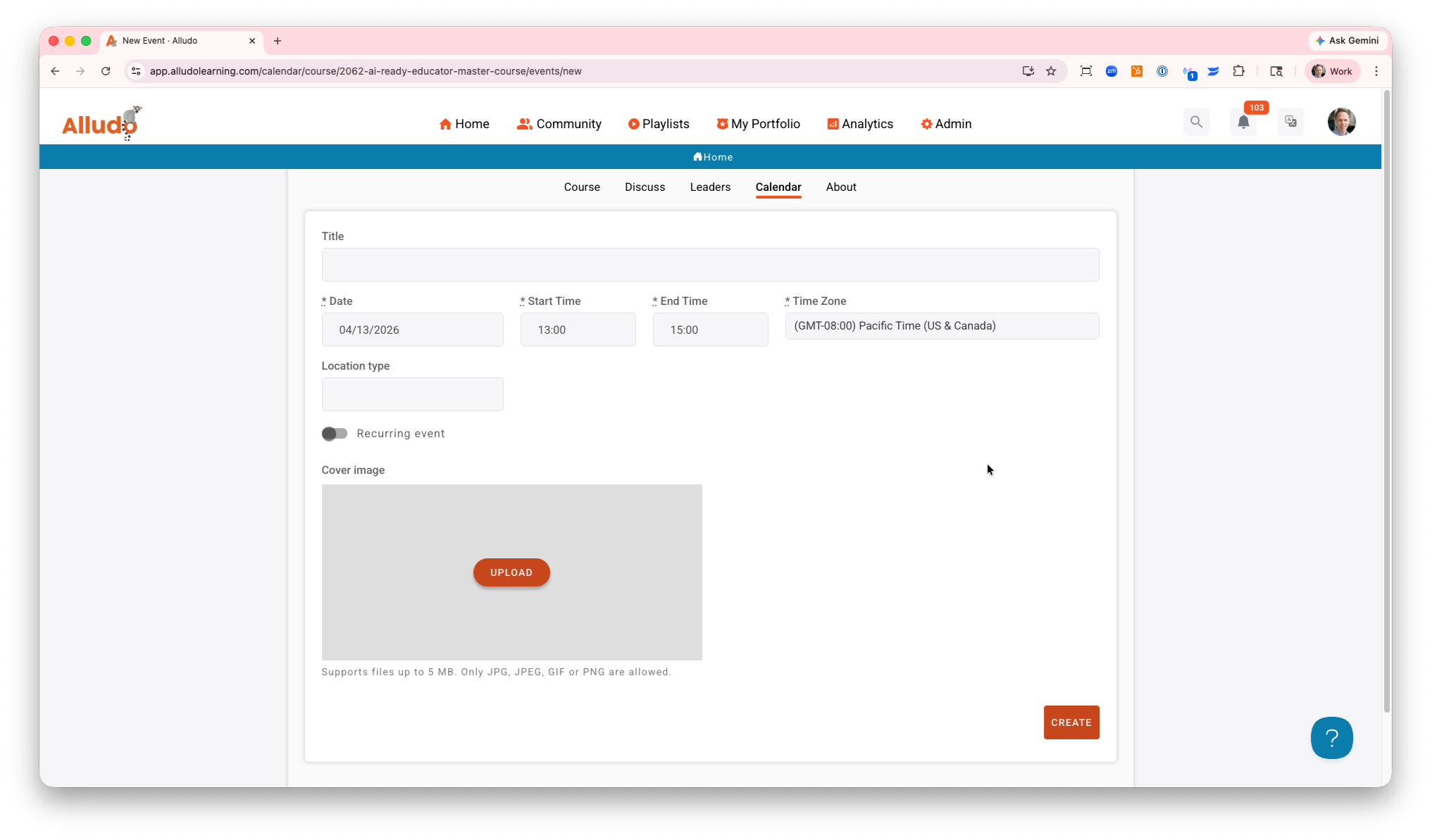This screenshot has height=840, width=1432.
Task: Expand the Location type dropdown
Action: tap(412, 394)
